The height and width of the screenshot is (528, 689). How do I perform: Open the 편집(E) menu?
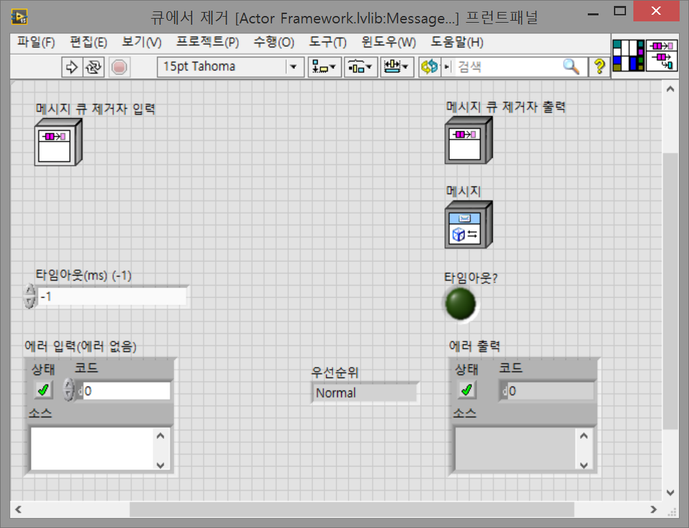(x=88, y=43)
